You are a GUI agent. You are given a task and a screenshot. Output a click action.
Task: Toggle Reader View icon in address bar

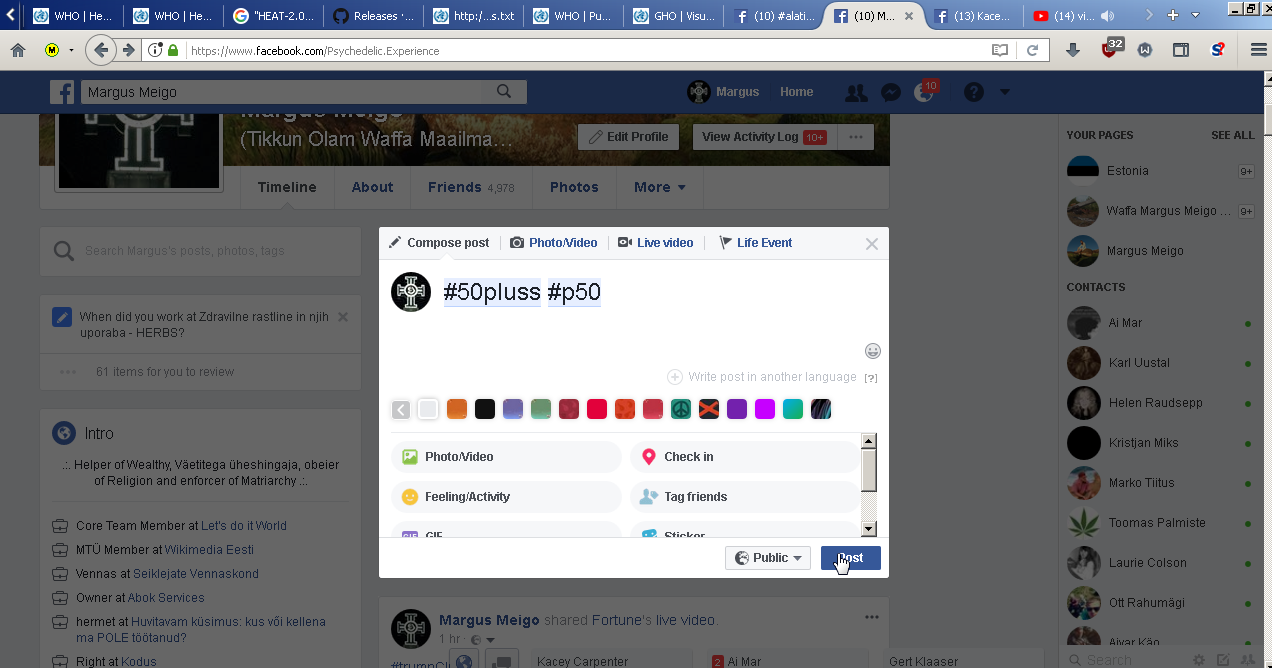(x=1000, y=50)
